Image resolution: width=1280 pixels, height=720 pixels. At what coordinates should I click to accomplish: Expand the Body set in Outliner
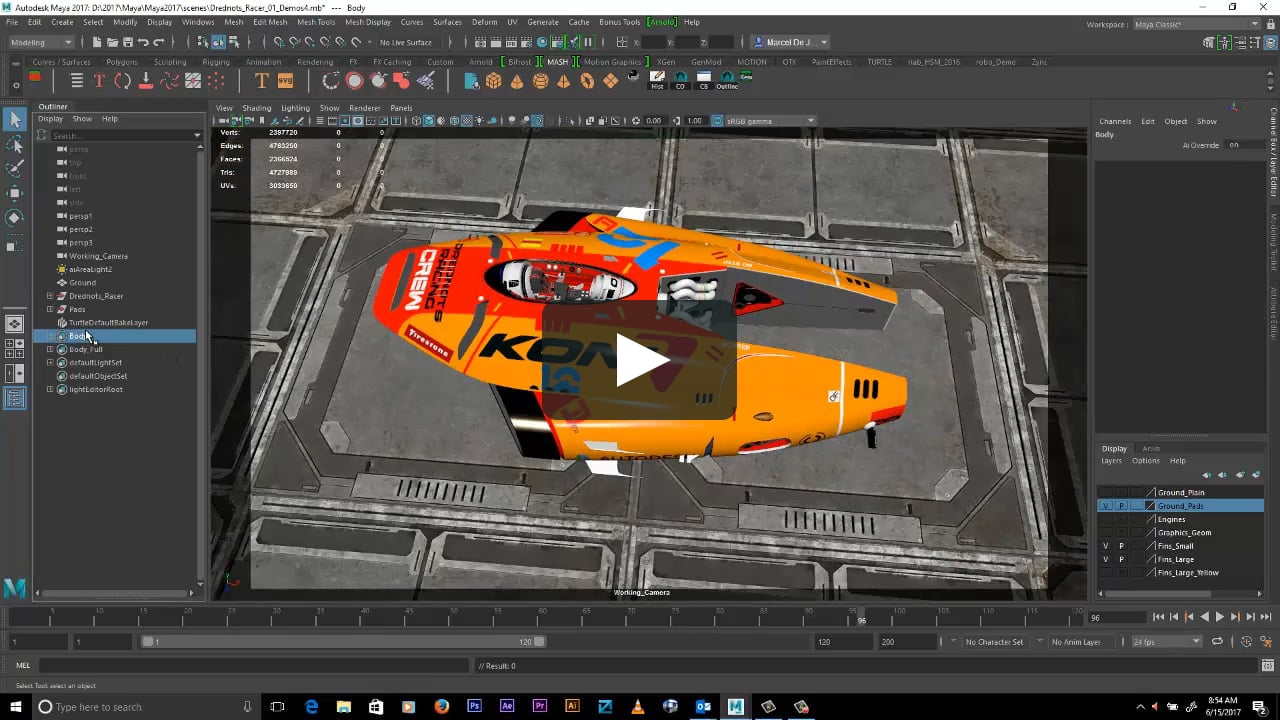[x=50, y=336]
